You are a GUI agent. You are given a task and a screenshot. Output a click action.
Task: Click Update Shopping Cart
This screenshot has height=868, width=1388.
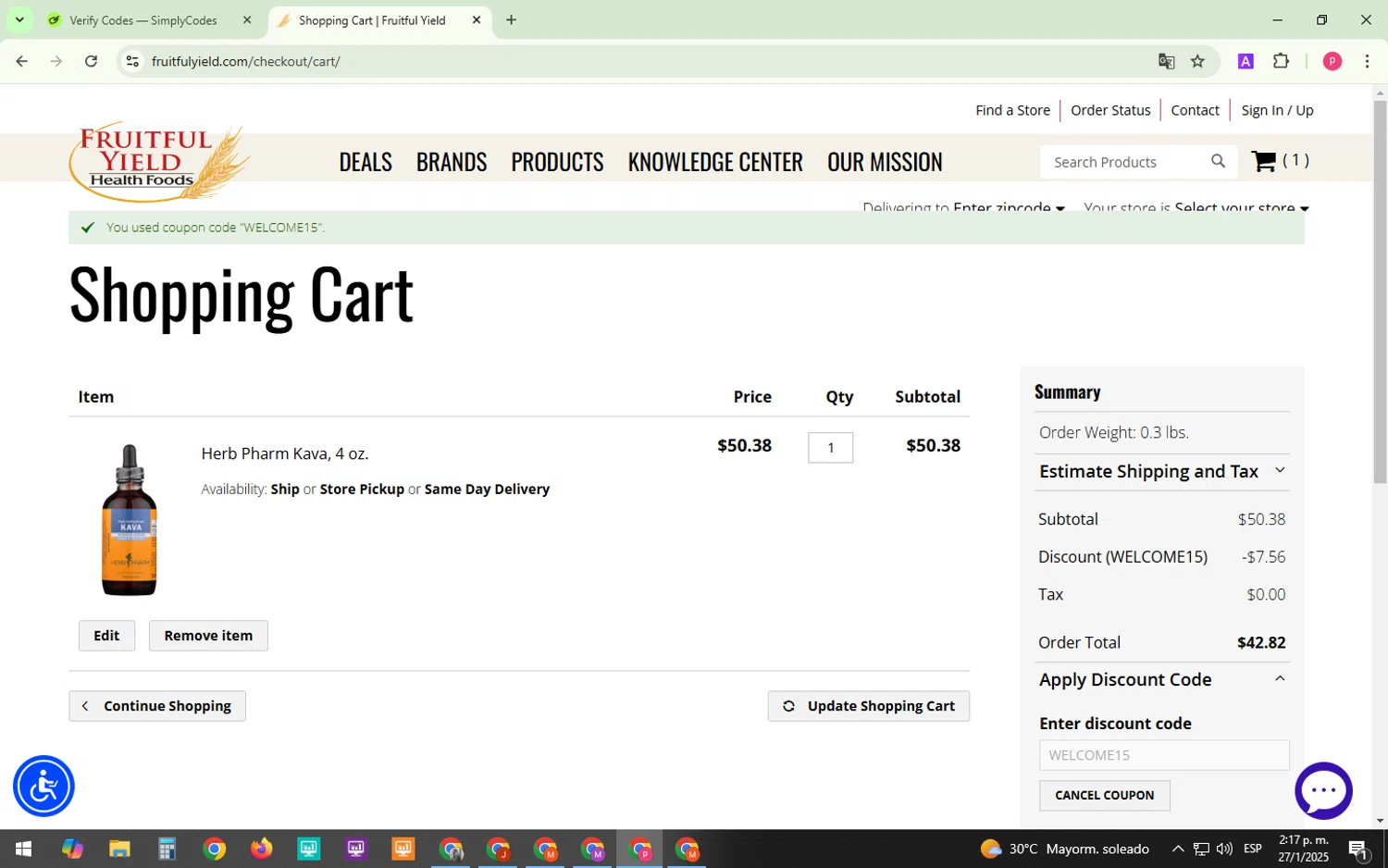868,706
